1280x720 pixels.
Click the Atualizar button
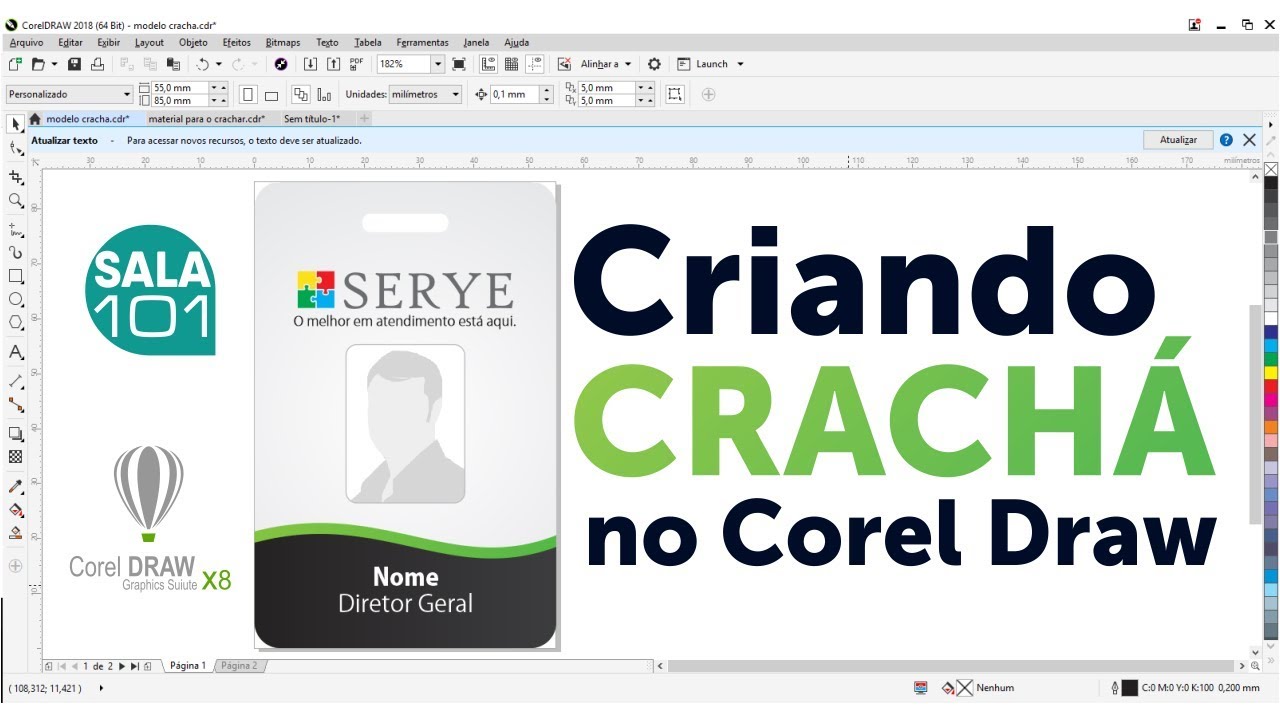coord(1178,140)
